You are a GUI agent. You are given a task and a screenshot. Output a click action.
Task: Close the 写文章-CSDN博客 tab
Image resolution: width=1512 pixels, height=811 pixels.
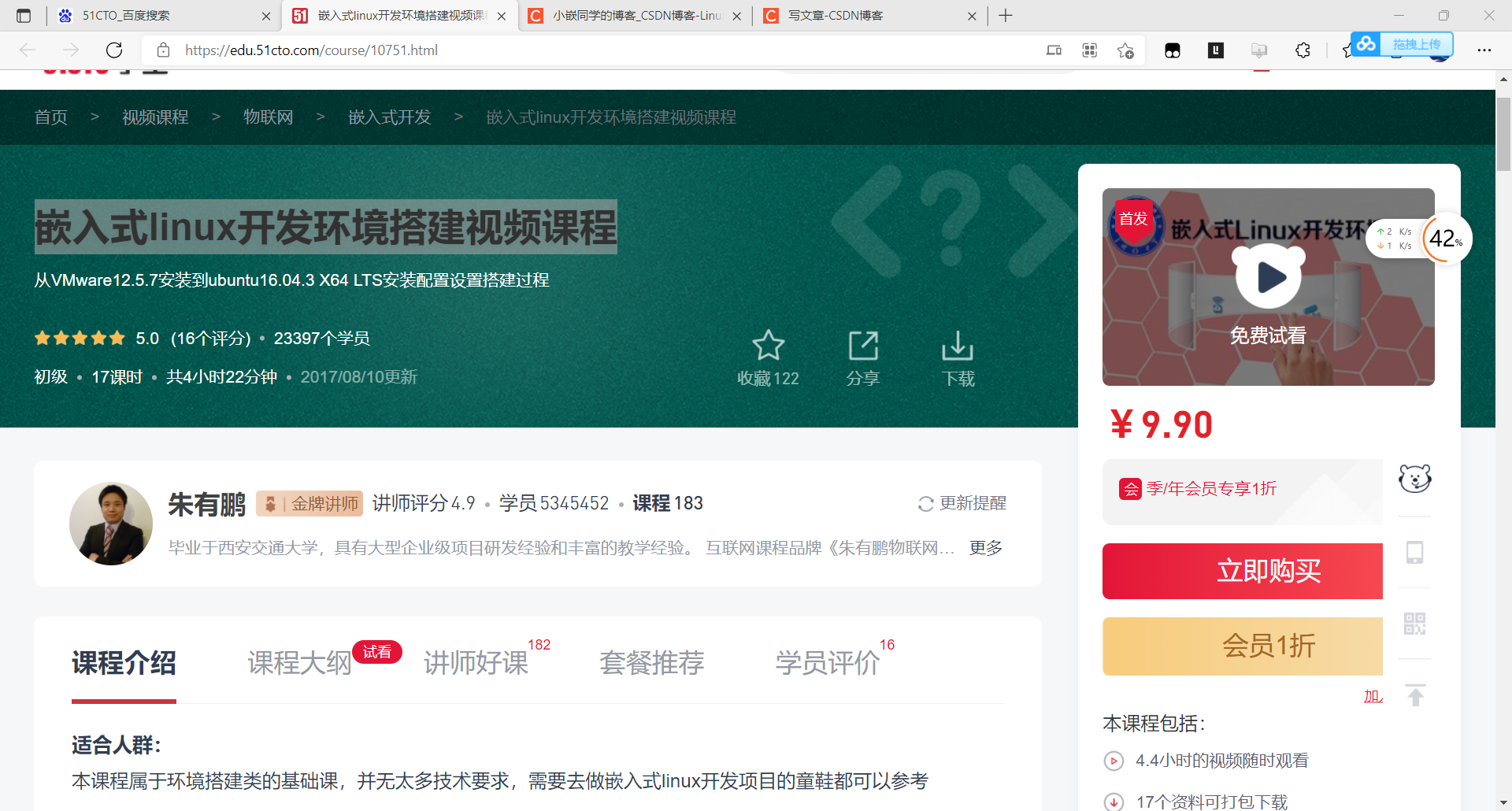(972, 16)
